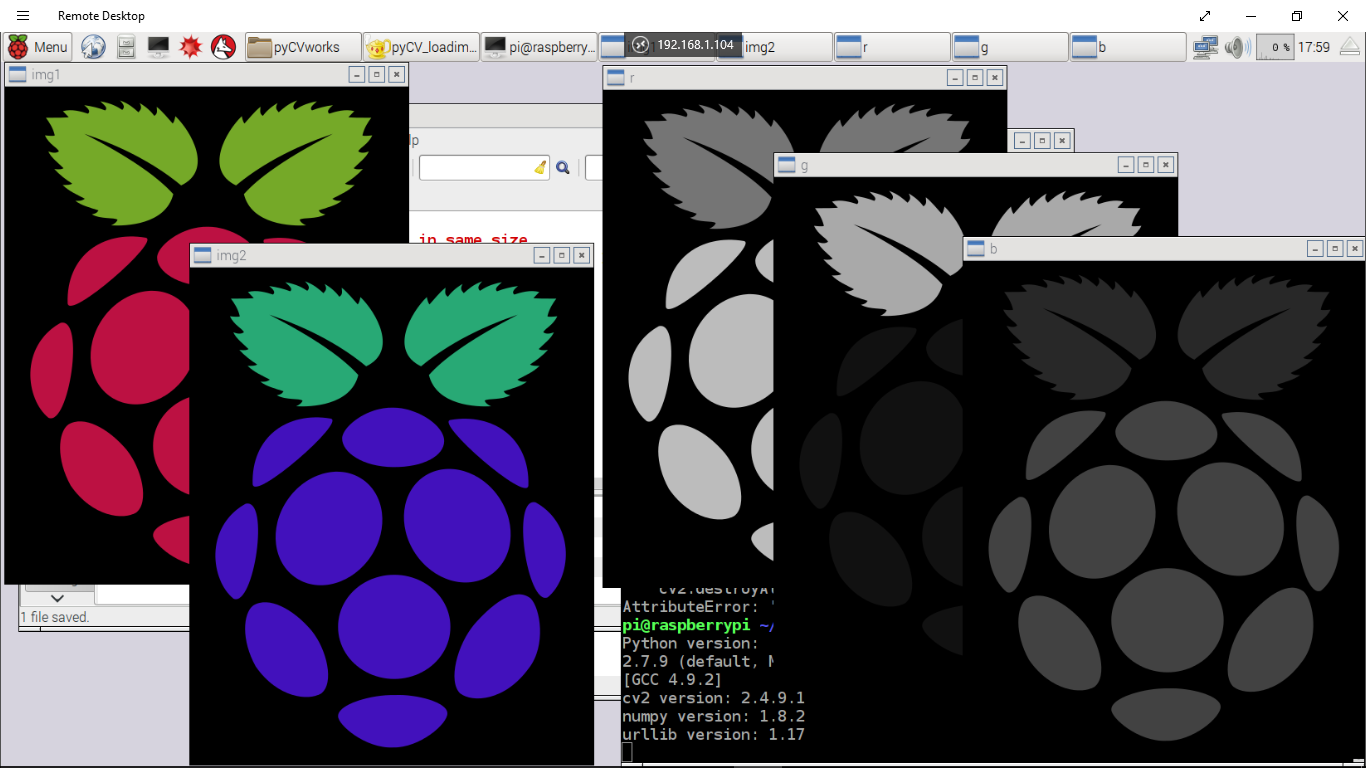Close the r window
1366x768 pixels.
pos(994,77)
